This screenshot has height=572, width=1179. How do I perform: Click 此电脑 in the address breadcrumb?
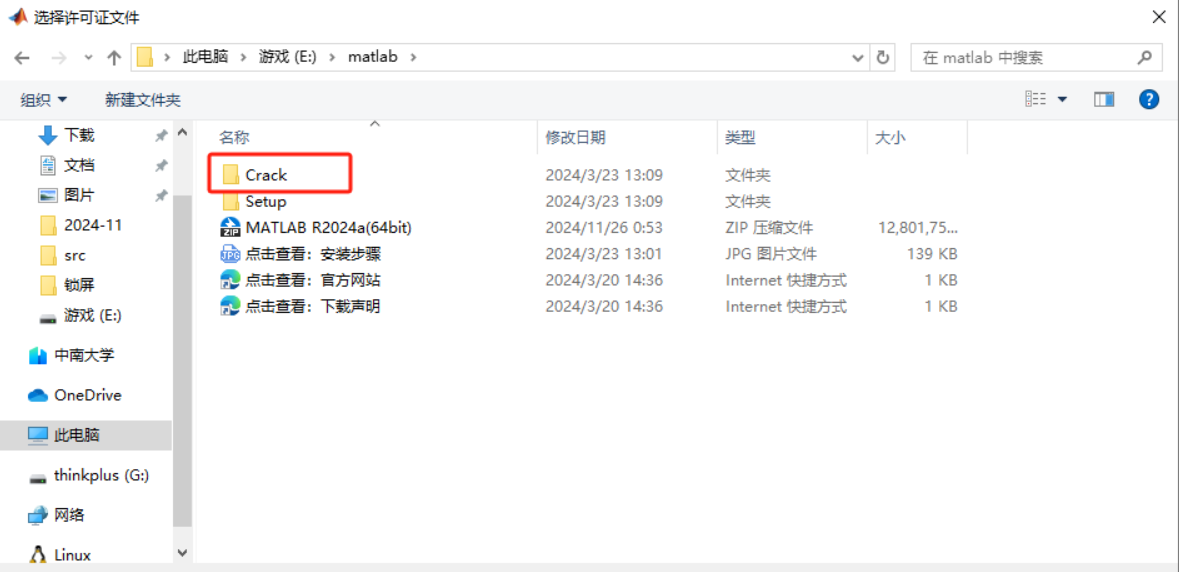[x=205, y=57]
